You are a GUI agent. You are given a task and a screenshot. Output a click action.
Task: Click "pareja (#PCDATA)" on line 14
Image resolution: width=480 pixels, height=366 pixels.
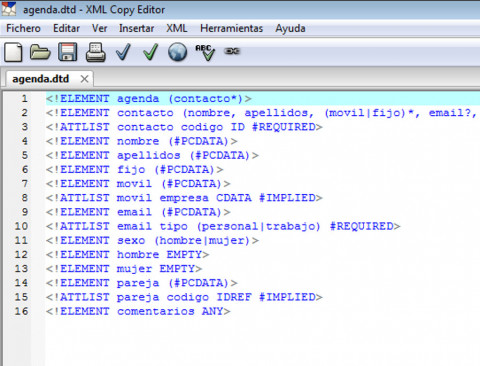(x=172, y=283)
